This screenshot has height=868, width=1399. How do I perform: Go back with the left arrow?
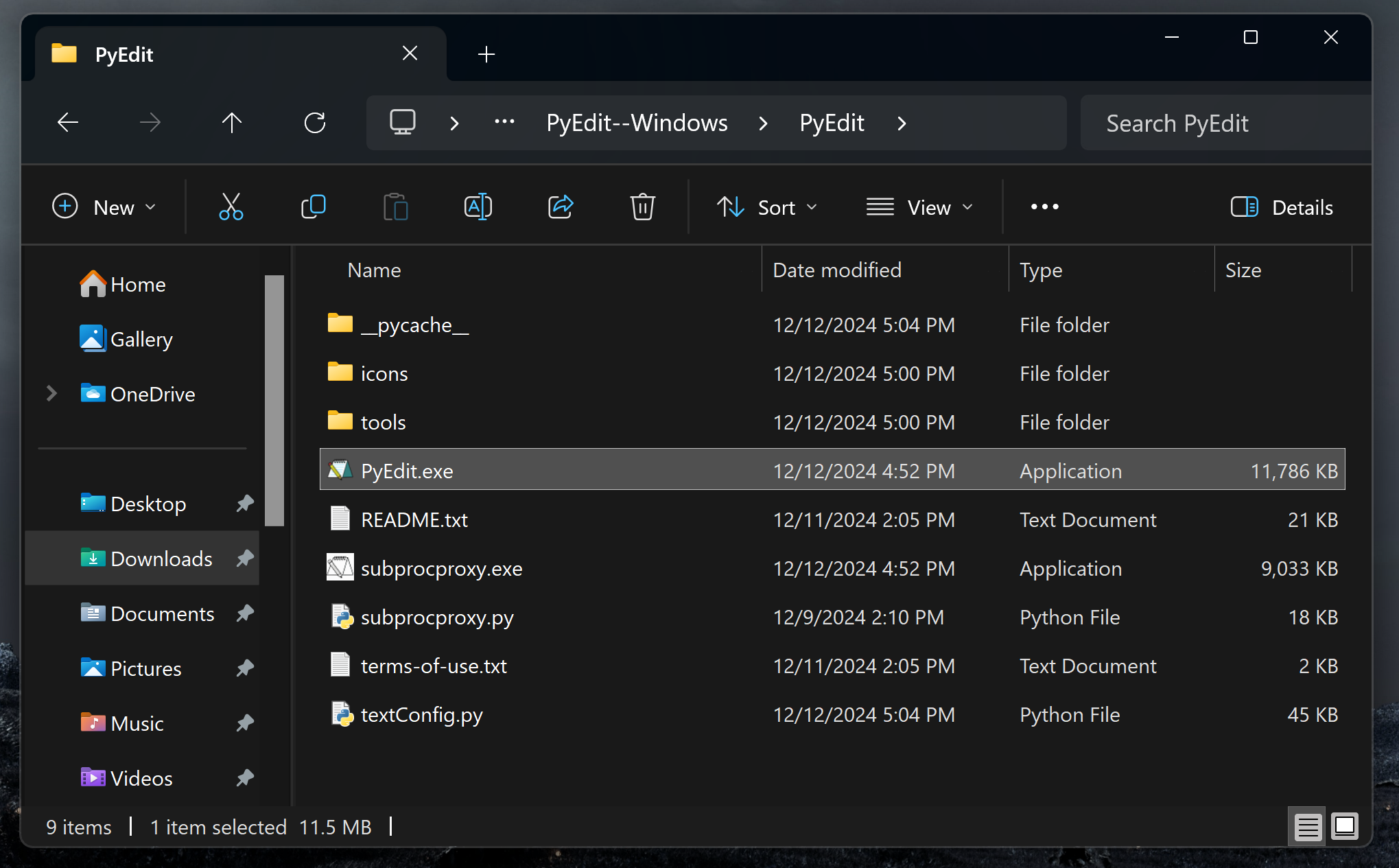pyautogui.click(x=68, y=123)
